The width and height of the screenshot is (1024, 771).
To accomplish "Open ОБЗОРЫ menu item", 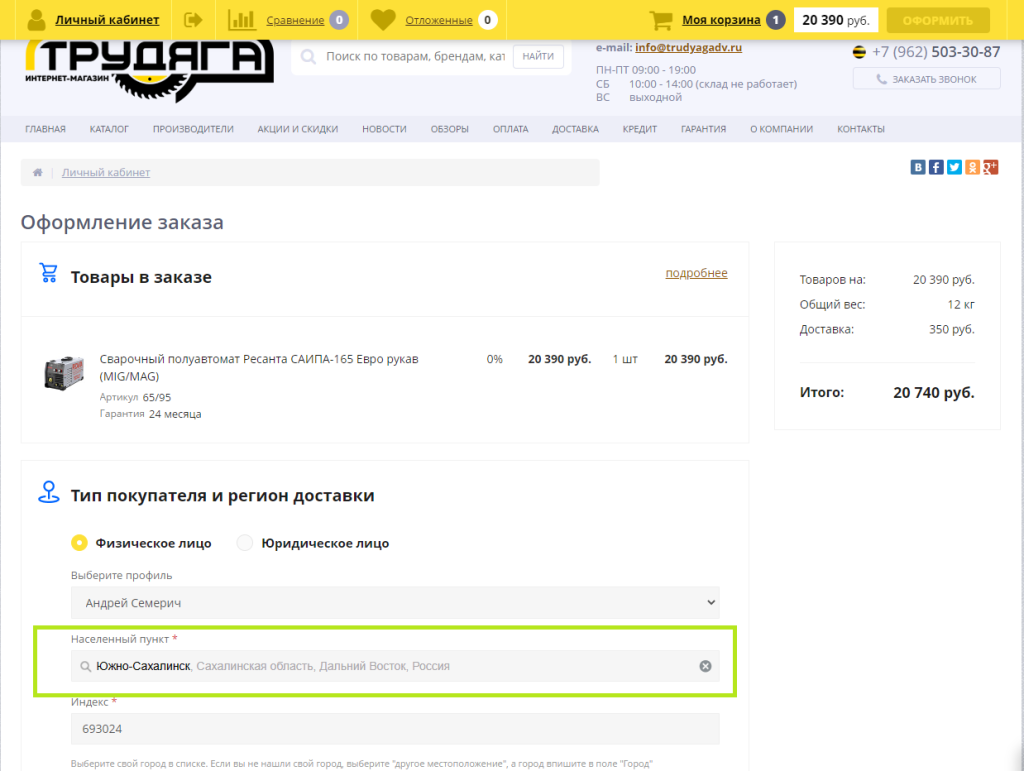I will [x=449, y=129].
